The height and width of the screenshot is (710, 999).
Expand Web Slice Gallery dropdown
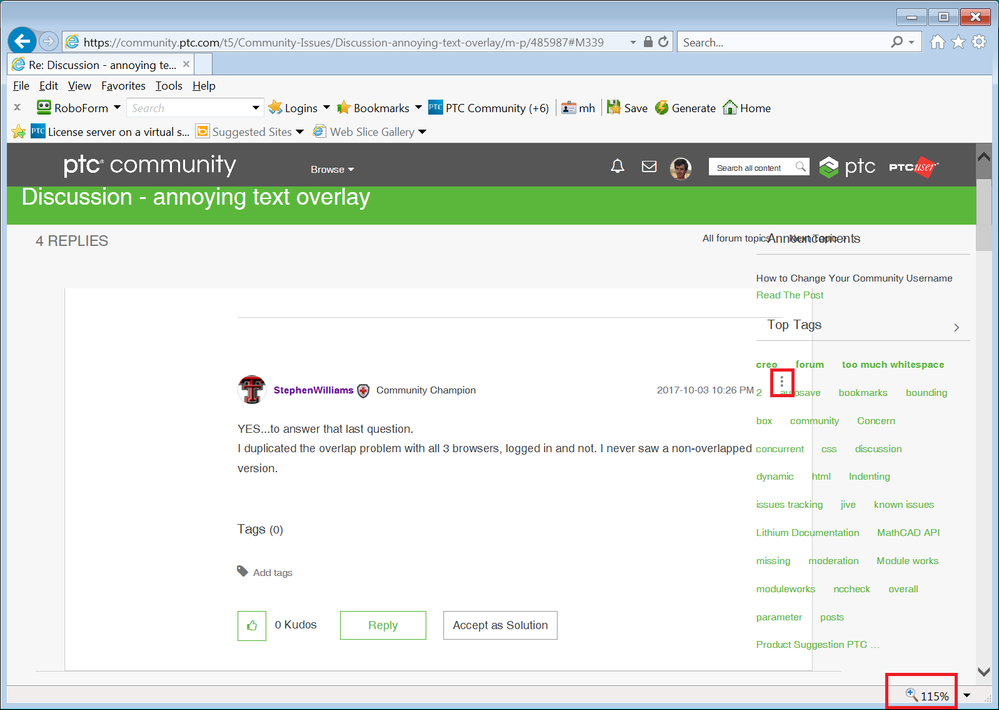click(x=422, y=131)
